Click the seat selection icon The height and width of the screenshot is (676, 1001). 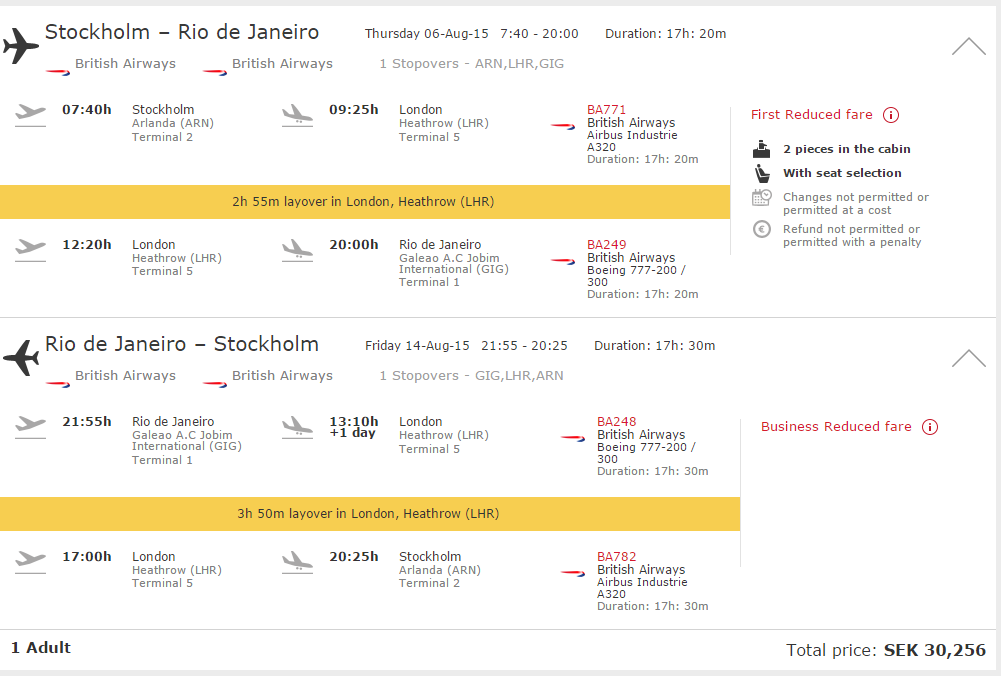(x=762, y=173)
